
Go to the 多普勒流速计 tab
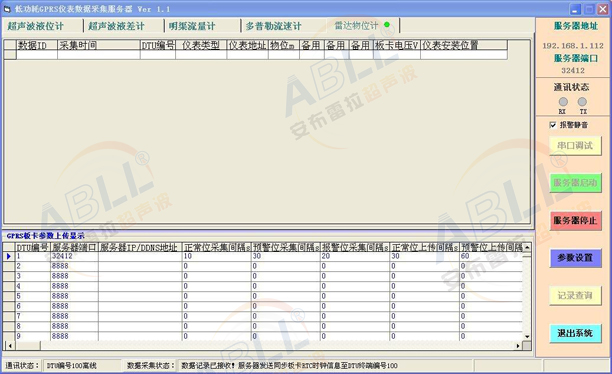[x=273, y=26]
